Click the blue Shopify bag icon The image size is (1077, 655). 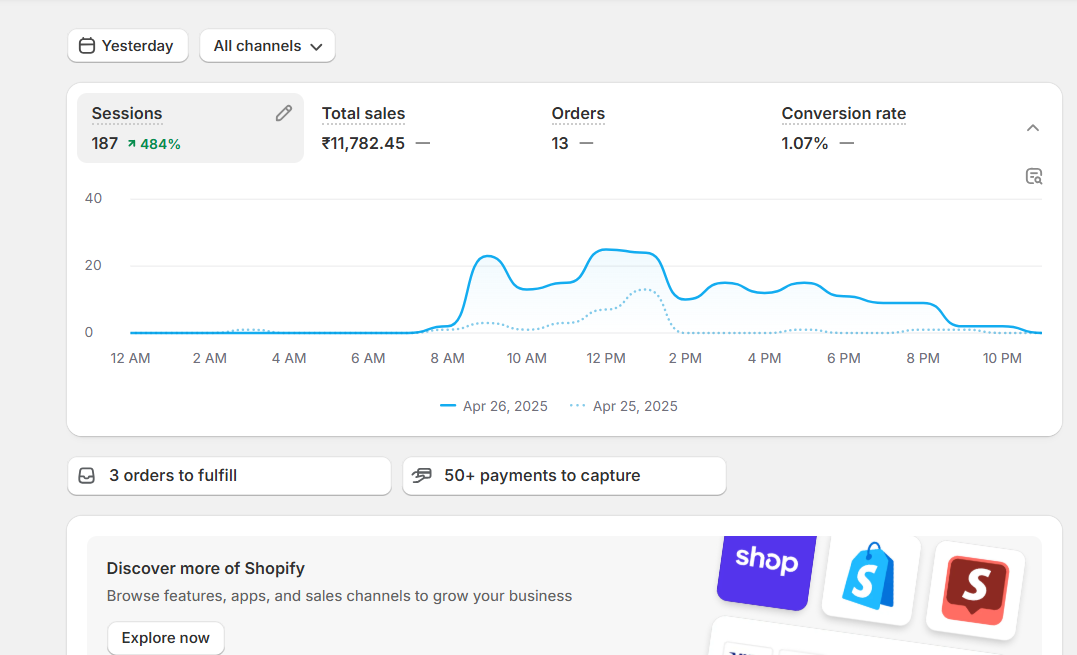coord(870,578)
